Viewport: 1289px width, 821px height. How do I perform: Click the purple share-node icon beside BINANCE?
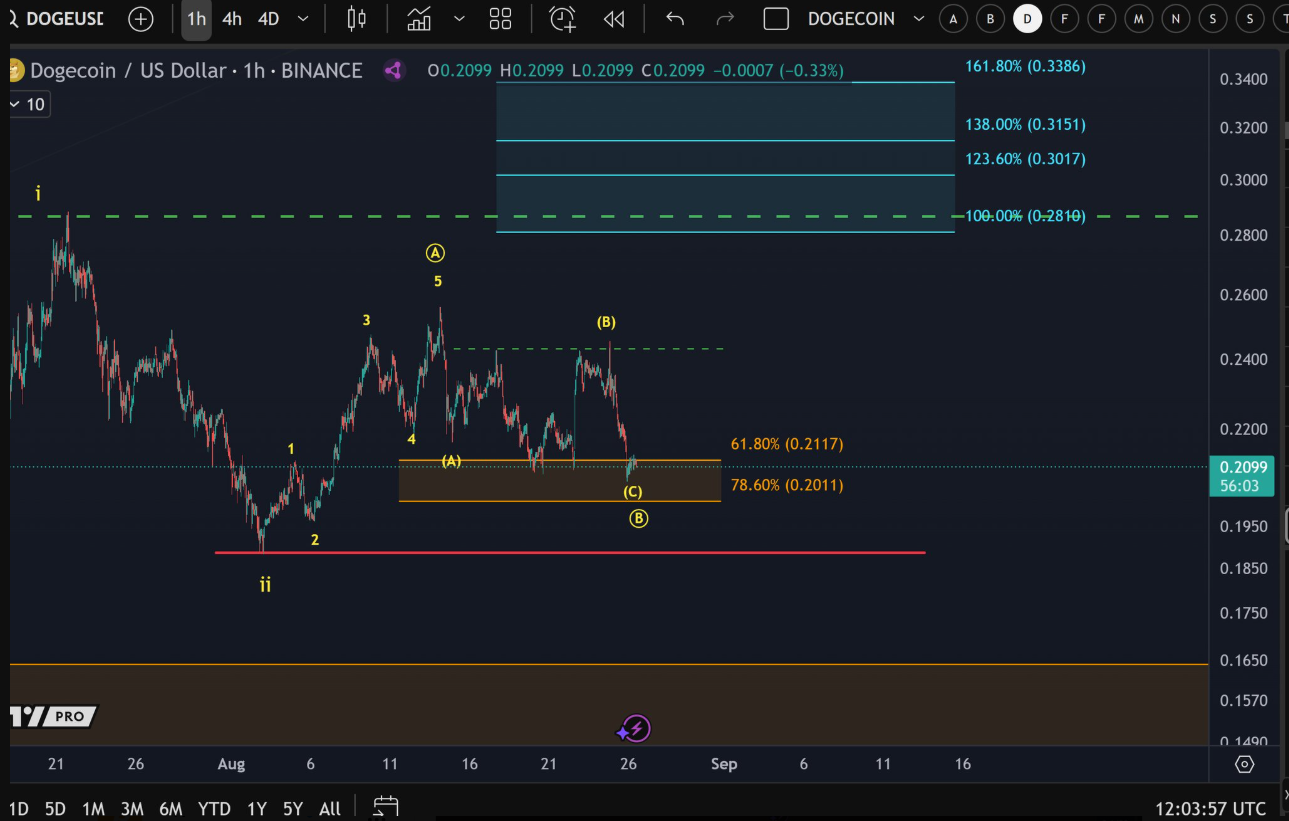pos(393,71)
